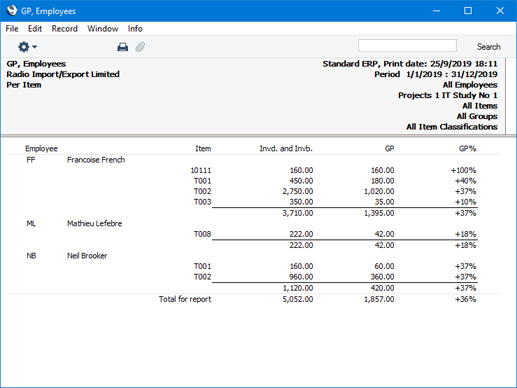
Task: Select employee name Francoise French
Action: click(96, 160)
